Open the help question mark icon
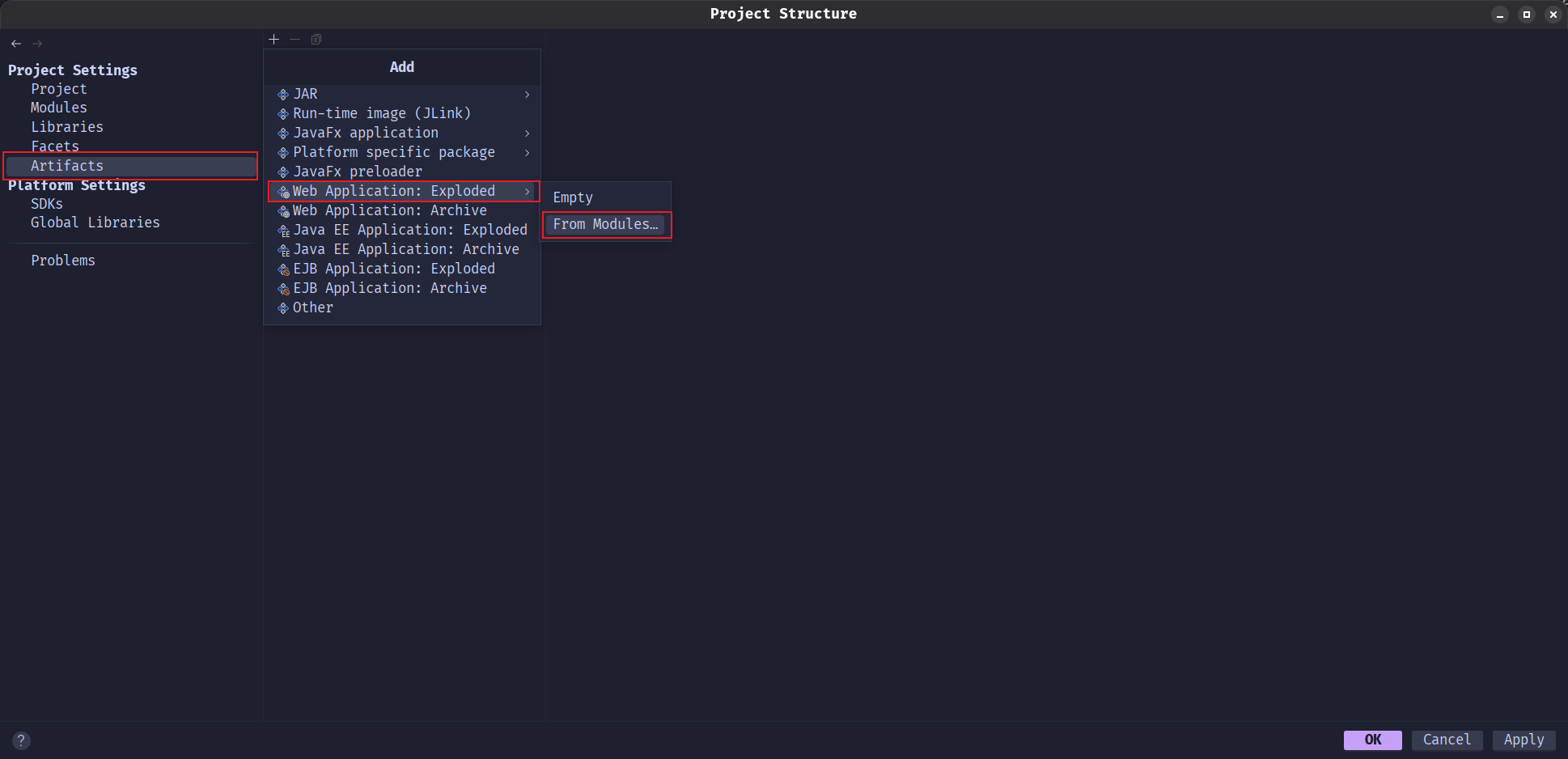This screenshot has height=759, width=1568. 22,740
